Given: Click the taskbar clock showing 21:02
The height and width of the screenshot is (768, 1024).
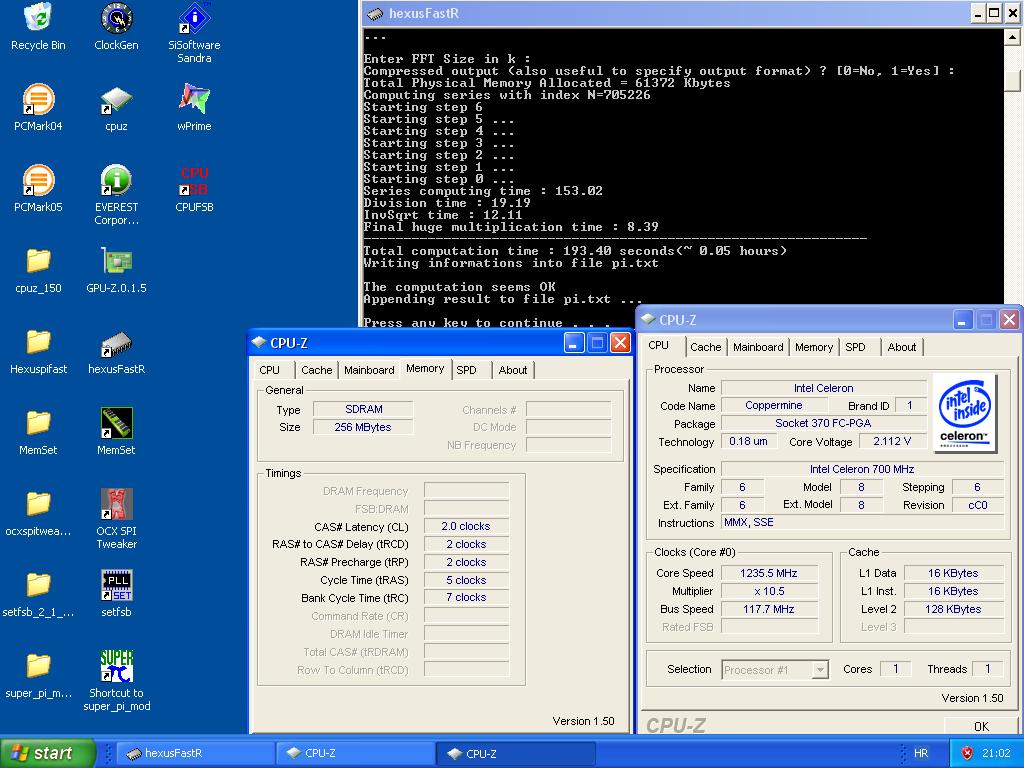Looking at the screenshot, I should point(996,753).
